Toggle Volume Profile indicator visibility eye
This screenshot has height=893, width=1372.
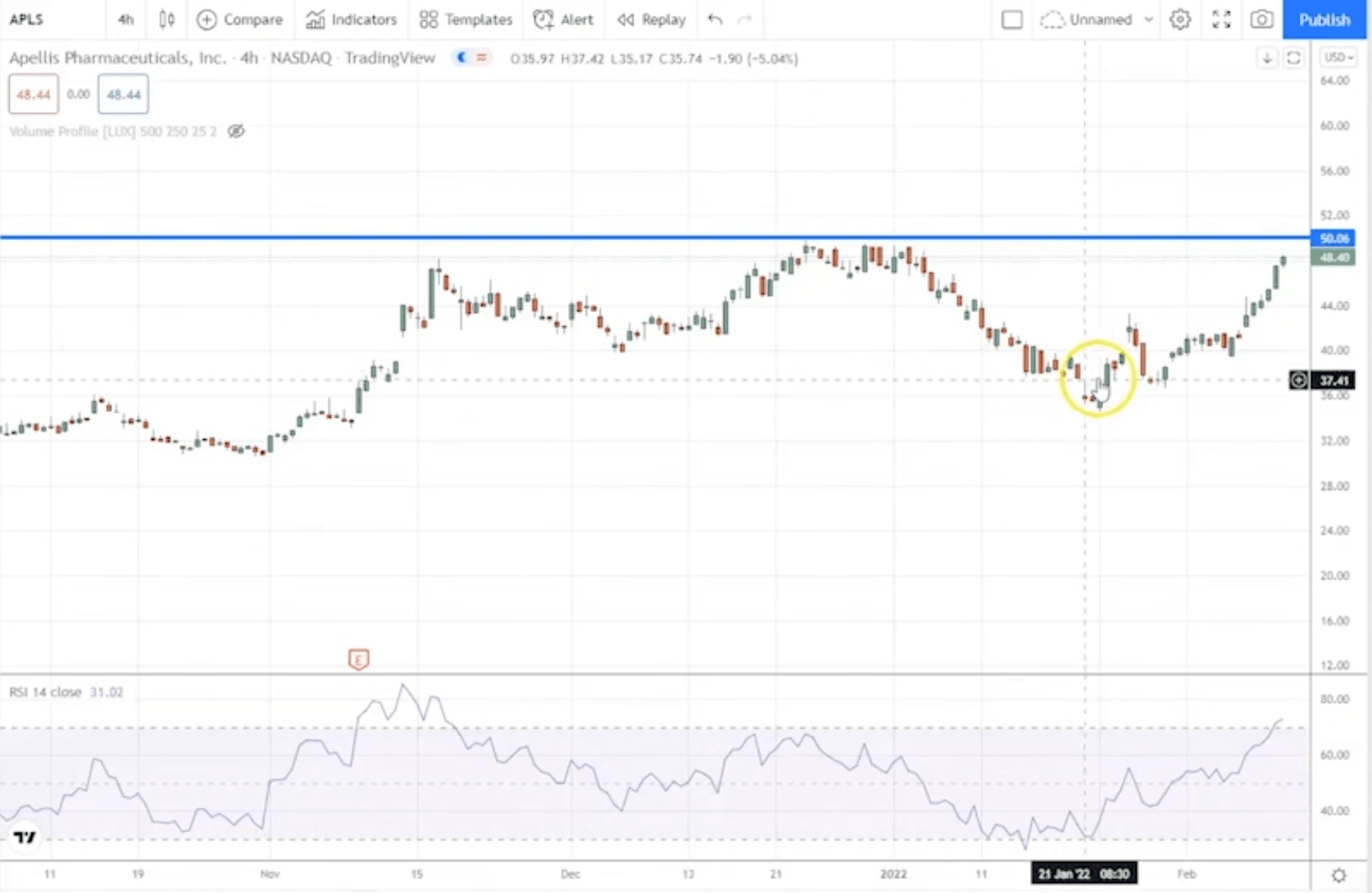[236, 131]
